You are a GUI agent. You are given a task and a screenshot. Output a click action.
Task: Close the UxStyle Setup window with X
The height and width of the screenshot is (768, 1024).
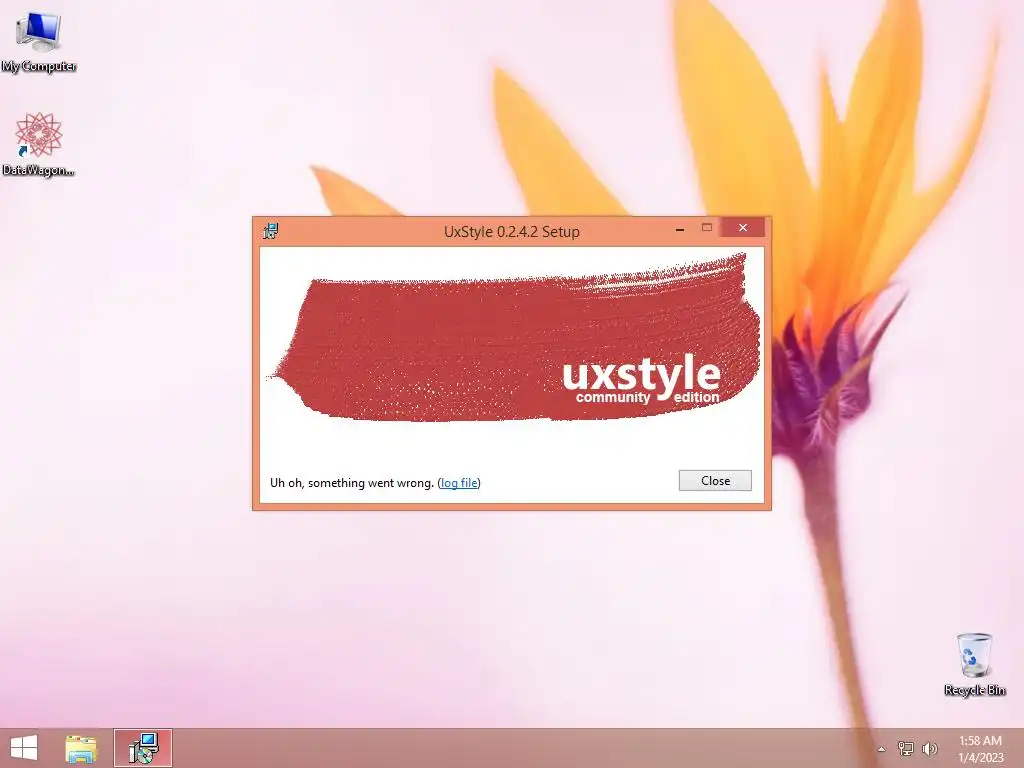click(743, 227)
